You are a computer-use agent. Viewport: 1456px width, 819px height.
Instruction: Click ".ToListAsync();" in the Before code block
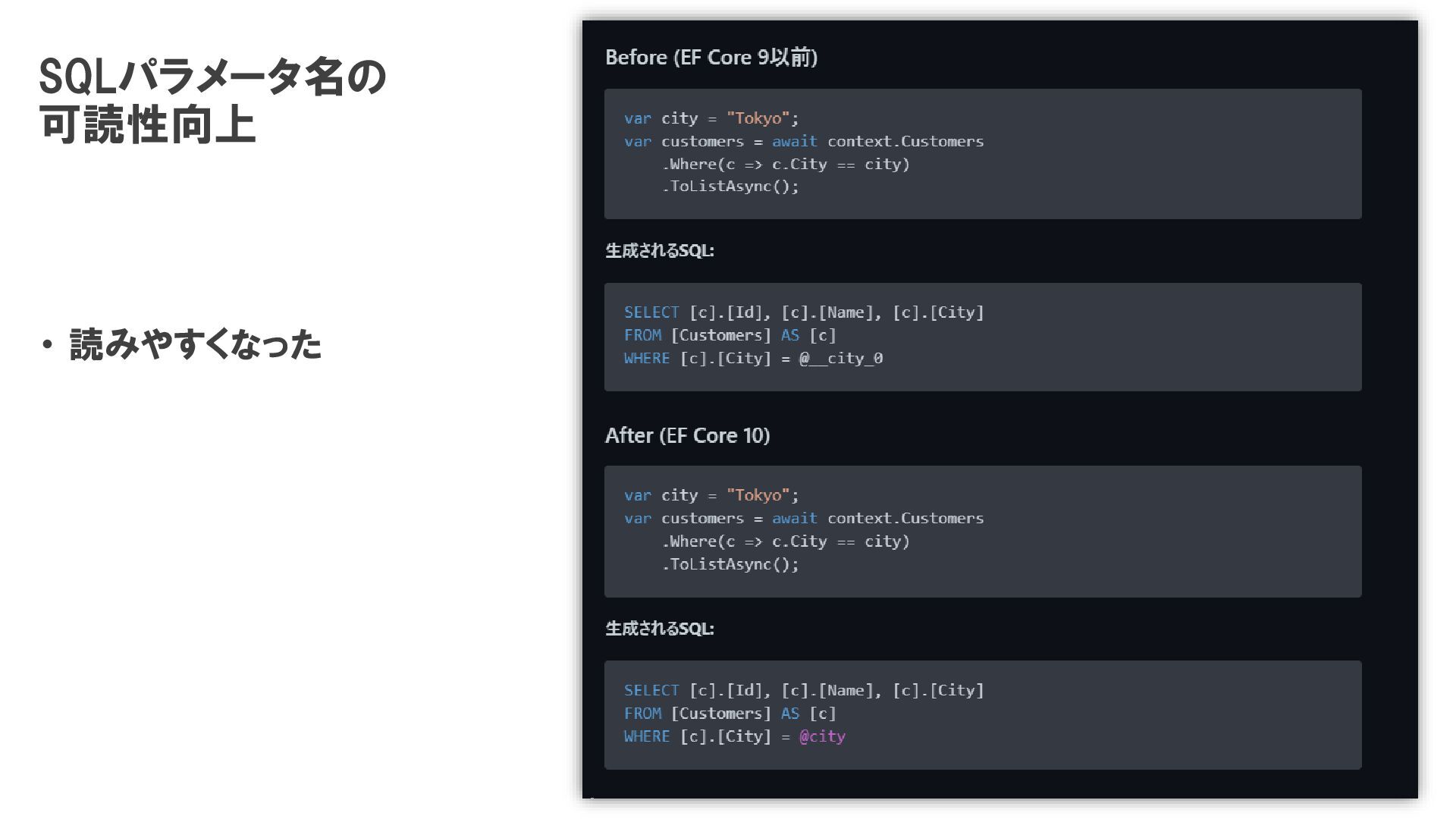coord(730,187)
